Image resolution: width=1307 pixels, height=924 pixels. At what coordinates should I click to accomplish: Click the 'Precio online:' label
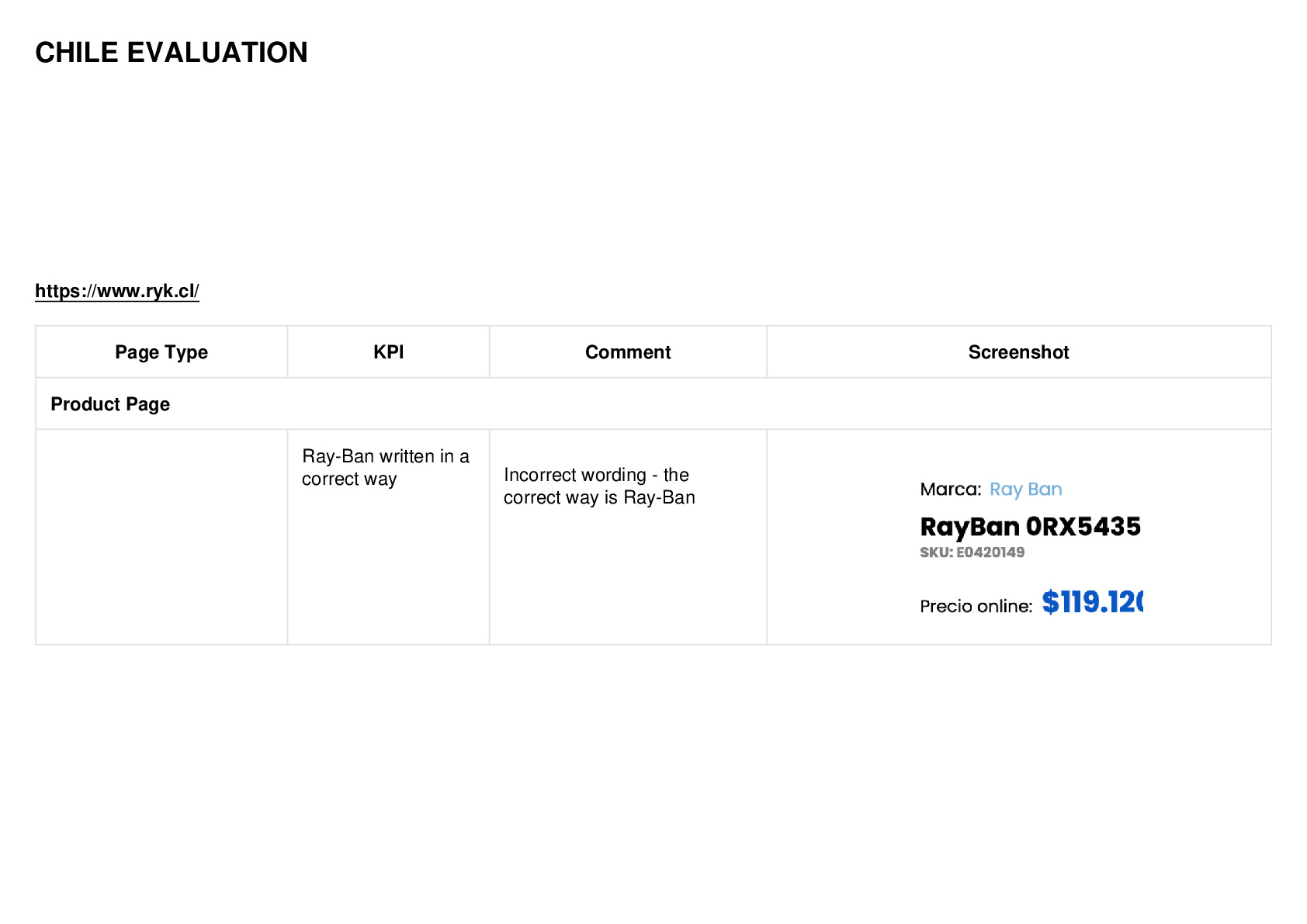coord(976,607)
